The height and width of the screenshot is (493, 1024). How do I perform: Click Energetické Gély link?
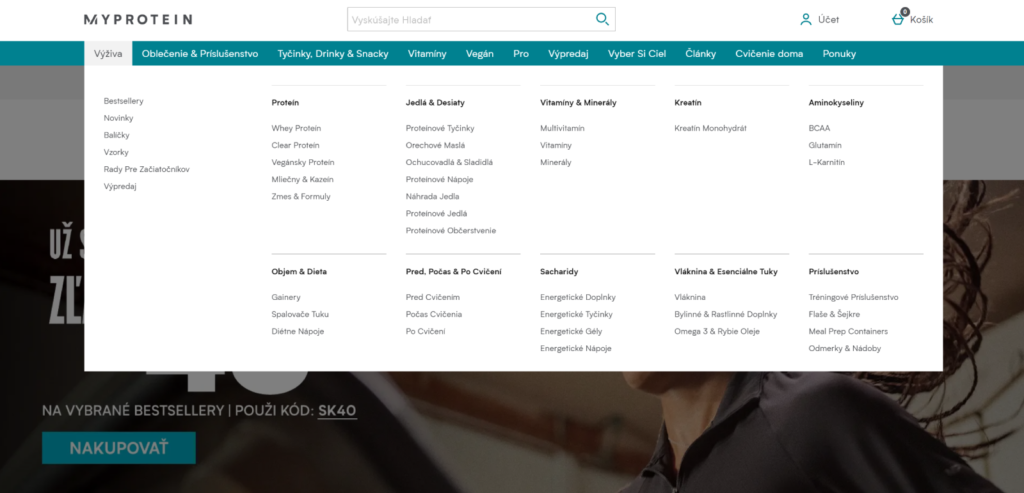(571, 331)
